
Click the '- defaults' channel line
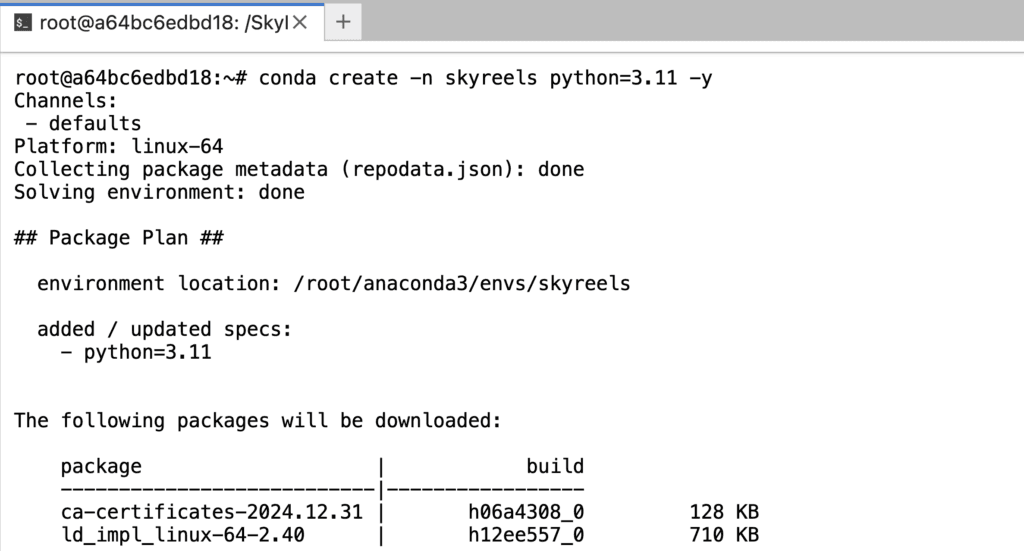[83, 123]
